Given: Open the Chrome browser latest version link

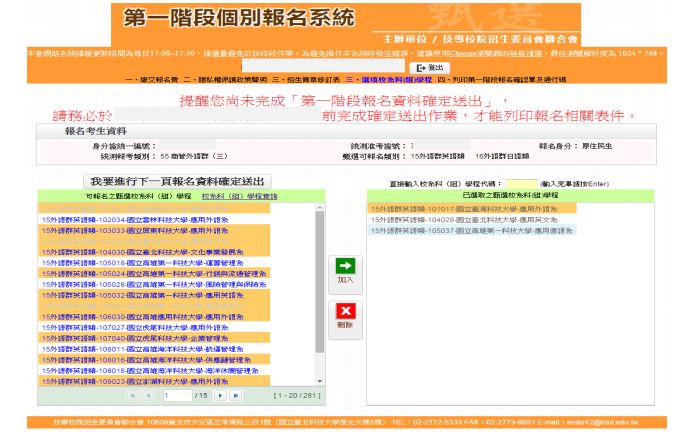Looking at the screenshot, I should click(495, 53).
